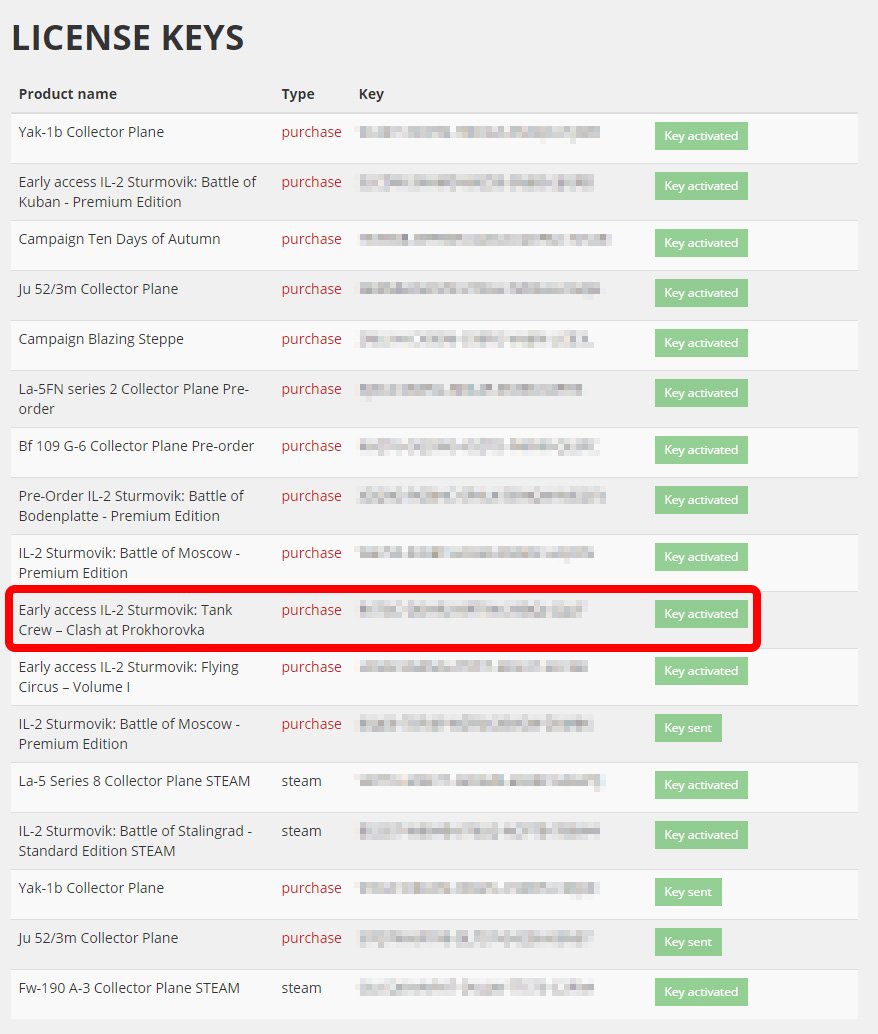Select Battle of Stalingrad Standard Edition STEAM name
The image size is (878, 1034).
pos(135,841)
